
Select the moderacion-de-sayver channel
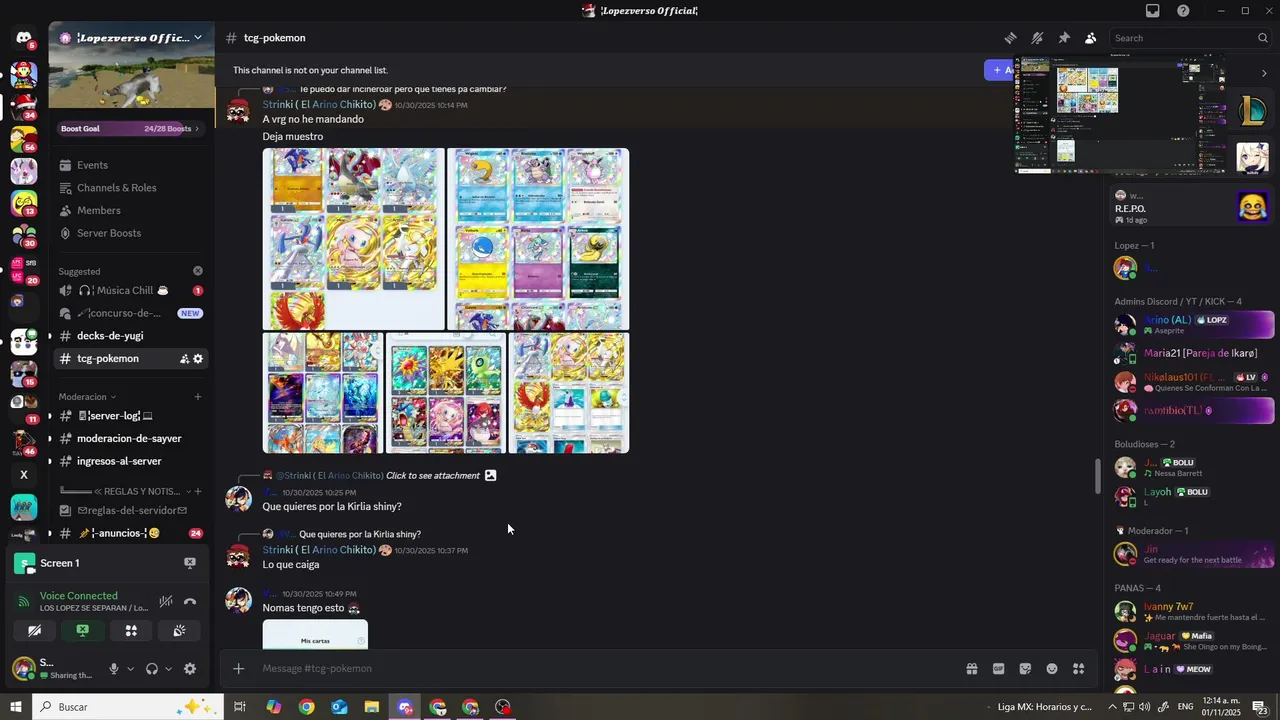pos(131,439)
